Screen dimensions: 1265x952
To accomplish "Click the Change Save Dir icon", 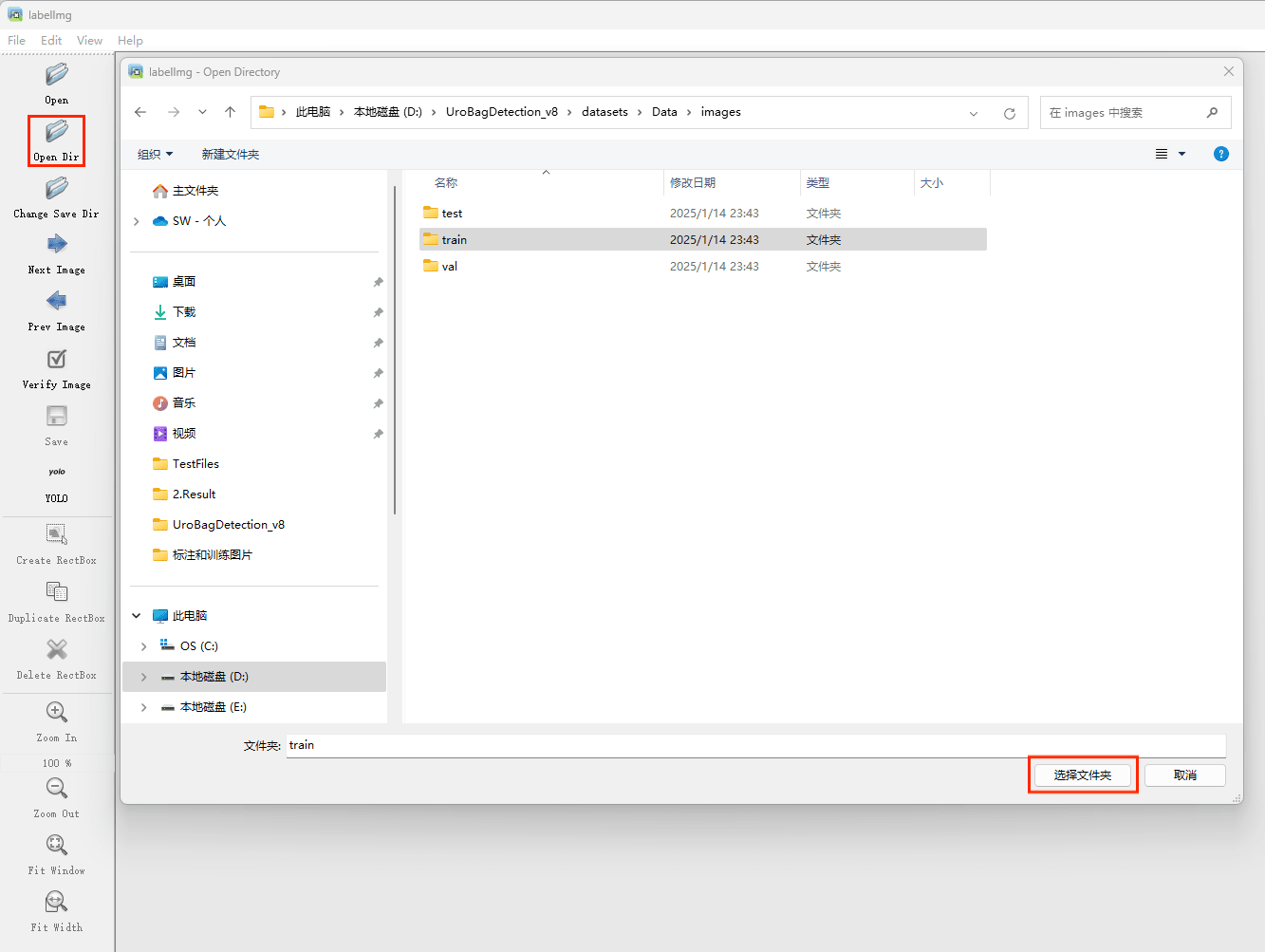I will pos(57,190).
